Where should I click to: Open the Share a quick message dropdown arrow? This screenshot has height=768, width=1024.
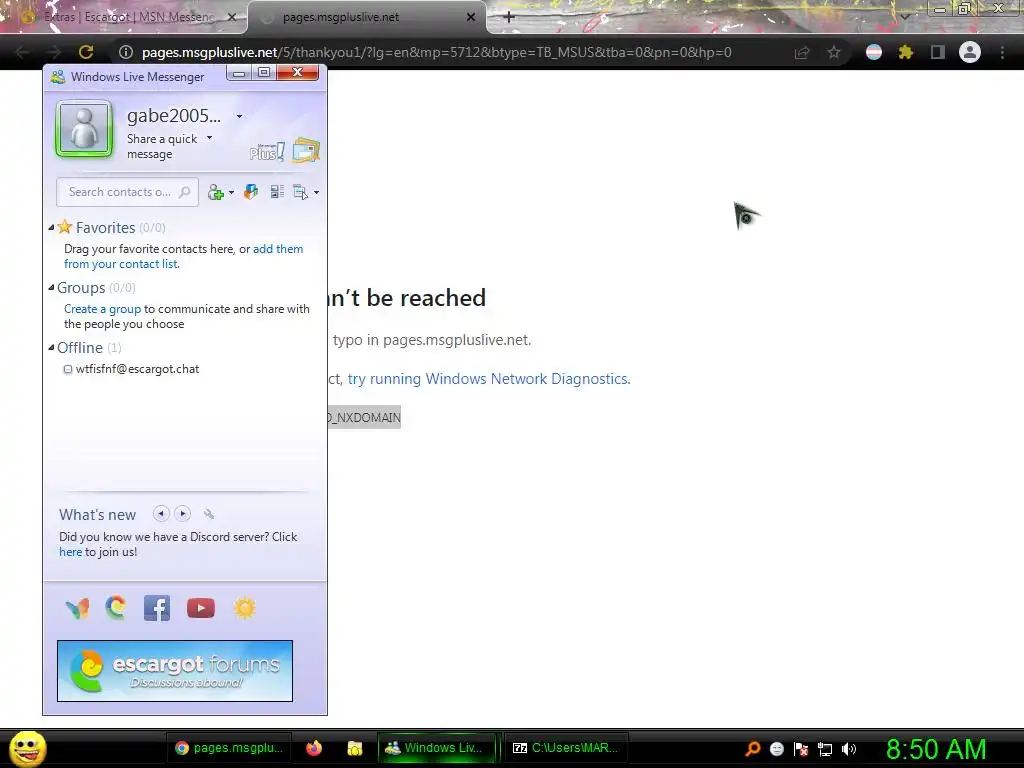[209, 138]
